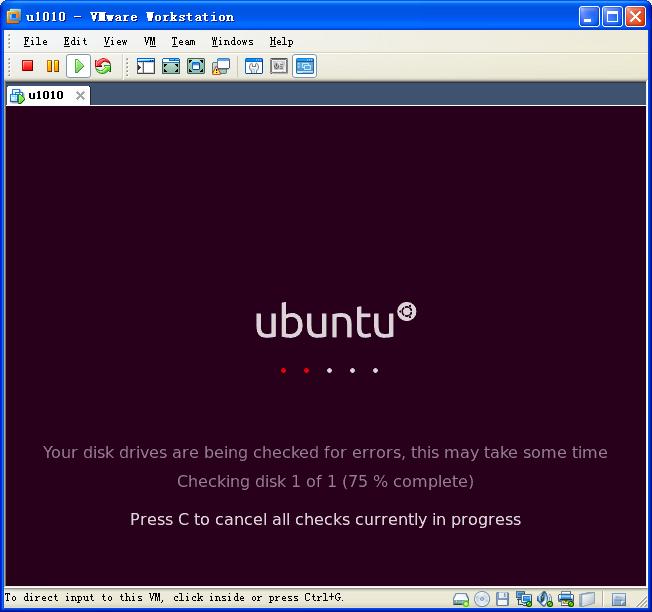Close the VMware Workstation window
Viewport: 652px width, 612px height.
(x=635, y=17)
